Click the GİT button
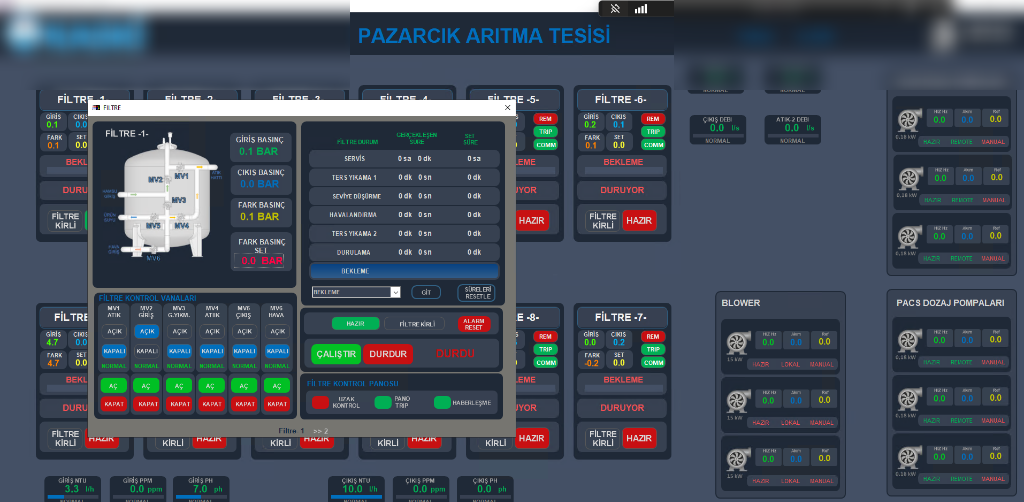The height and width of the screenshot is (502, 1024). coord(426,292)
